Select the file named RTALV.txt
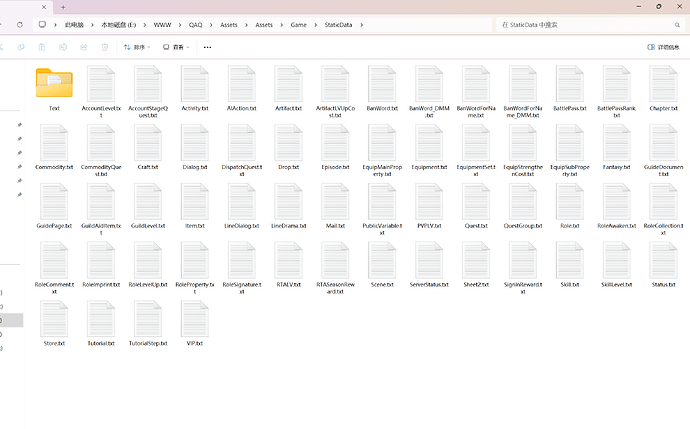 (x=288, y=265)
